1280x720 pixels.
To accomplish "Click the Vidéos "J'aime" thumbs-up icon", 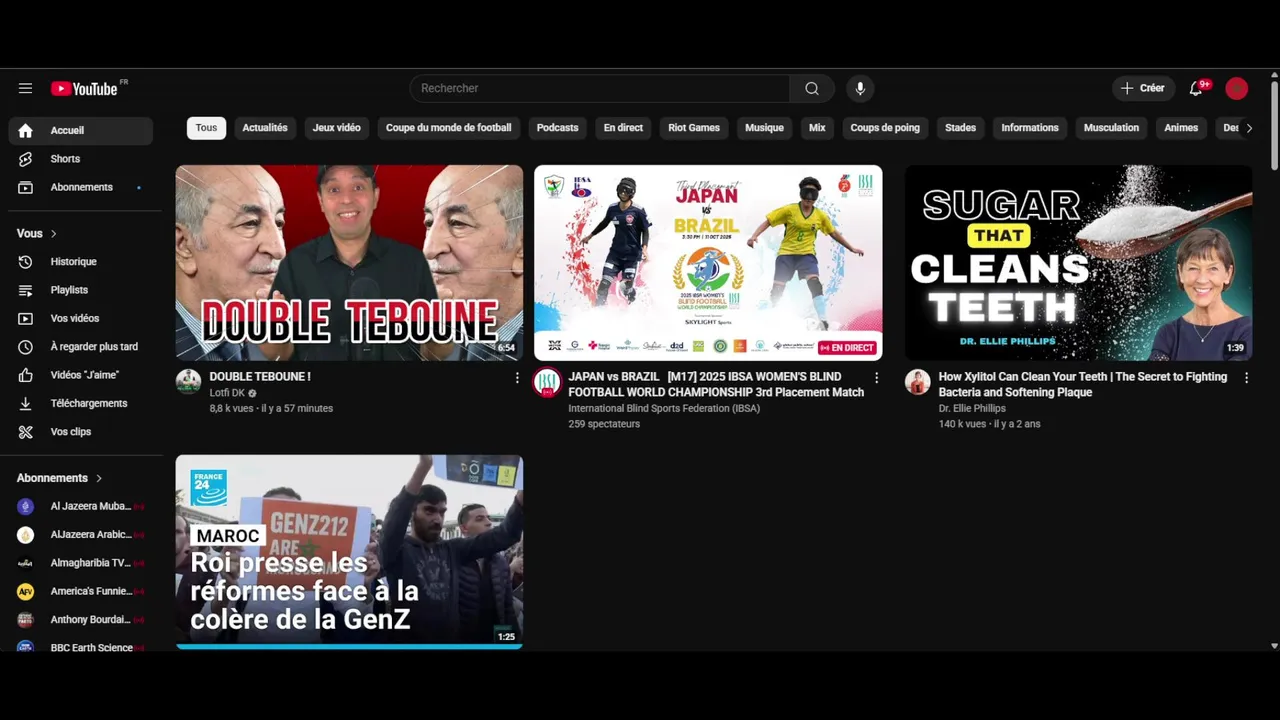I will click(25, 375).
